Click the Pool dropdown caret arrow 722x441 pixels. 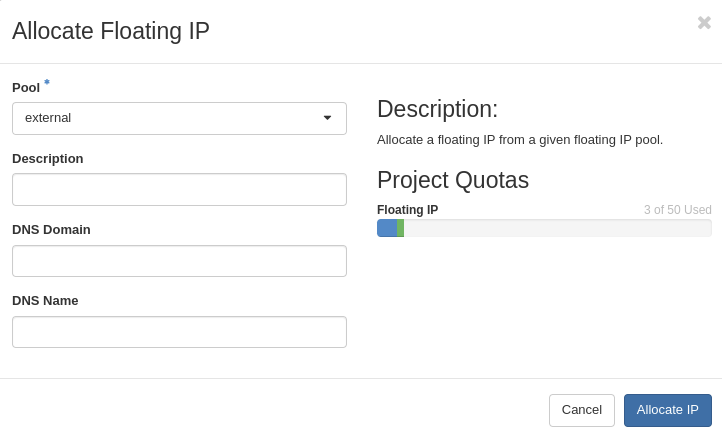(327, 118)
